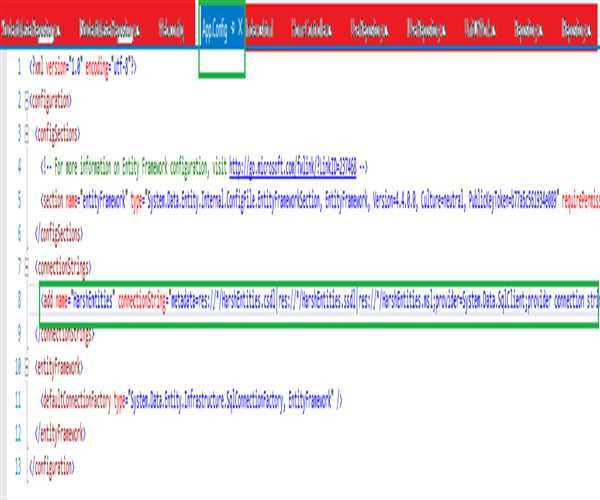Screen dimensions: 600x500
Task: Click the opening <configuration> tag
Action: point(50,102)
